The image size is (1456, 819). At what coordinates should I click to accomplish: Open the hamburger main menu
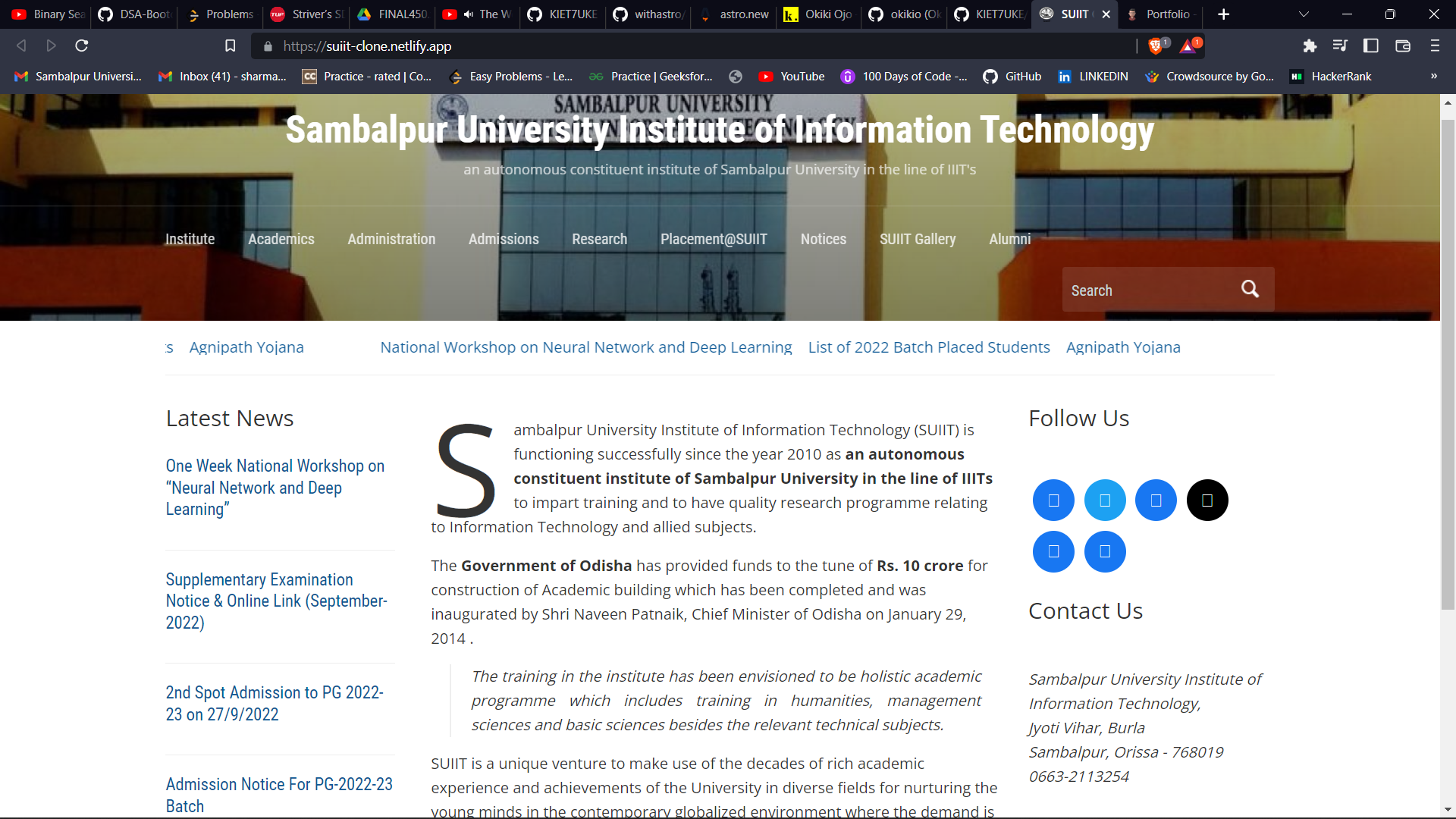coord(1435,46)
